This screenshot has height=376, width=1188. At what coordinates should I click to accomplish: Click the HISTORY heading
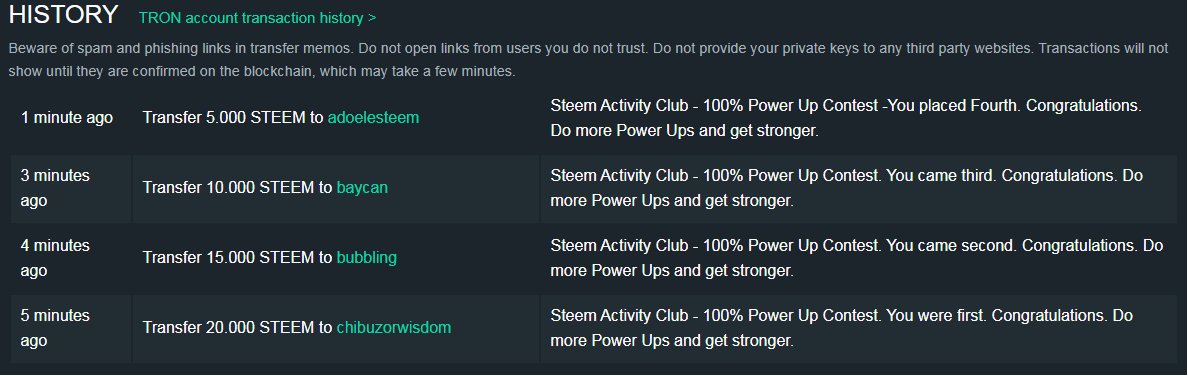[64, 14]
